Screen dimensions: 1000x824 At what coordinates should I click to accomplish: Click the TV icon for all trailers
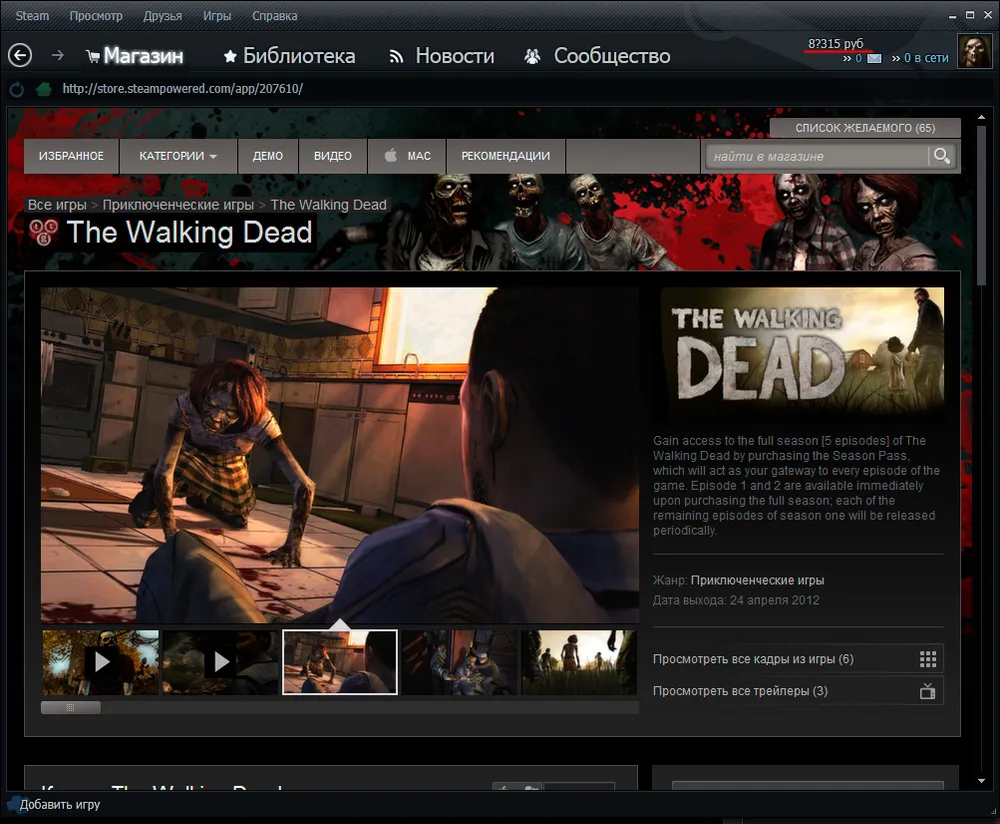pos(927,691)
